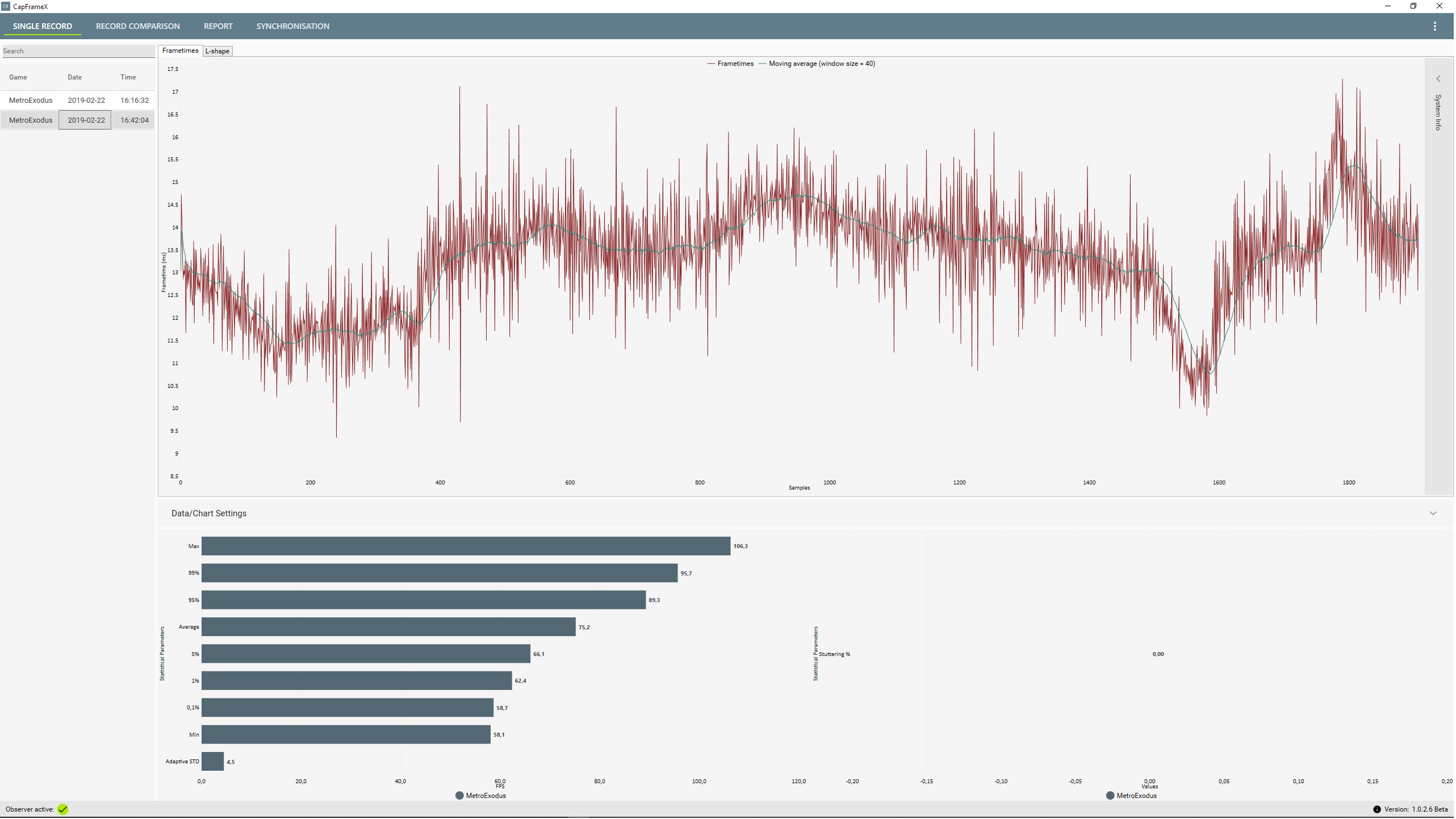Click the MetroExodus legend dot under FPS chart
The width and height of the screenshot is (1456, 819).
click(x=460, y=796)
